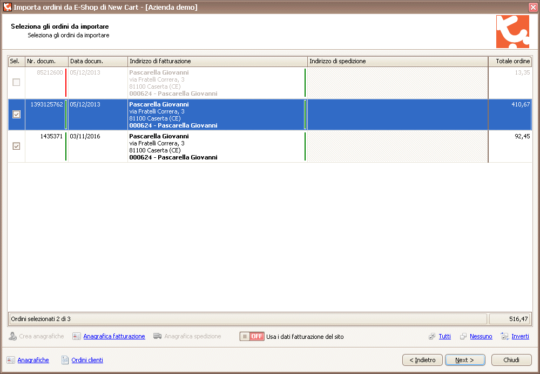Click the Sel. column header
Viewport: 540px width, 374px height.
(17, 61)
